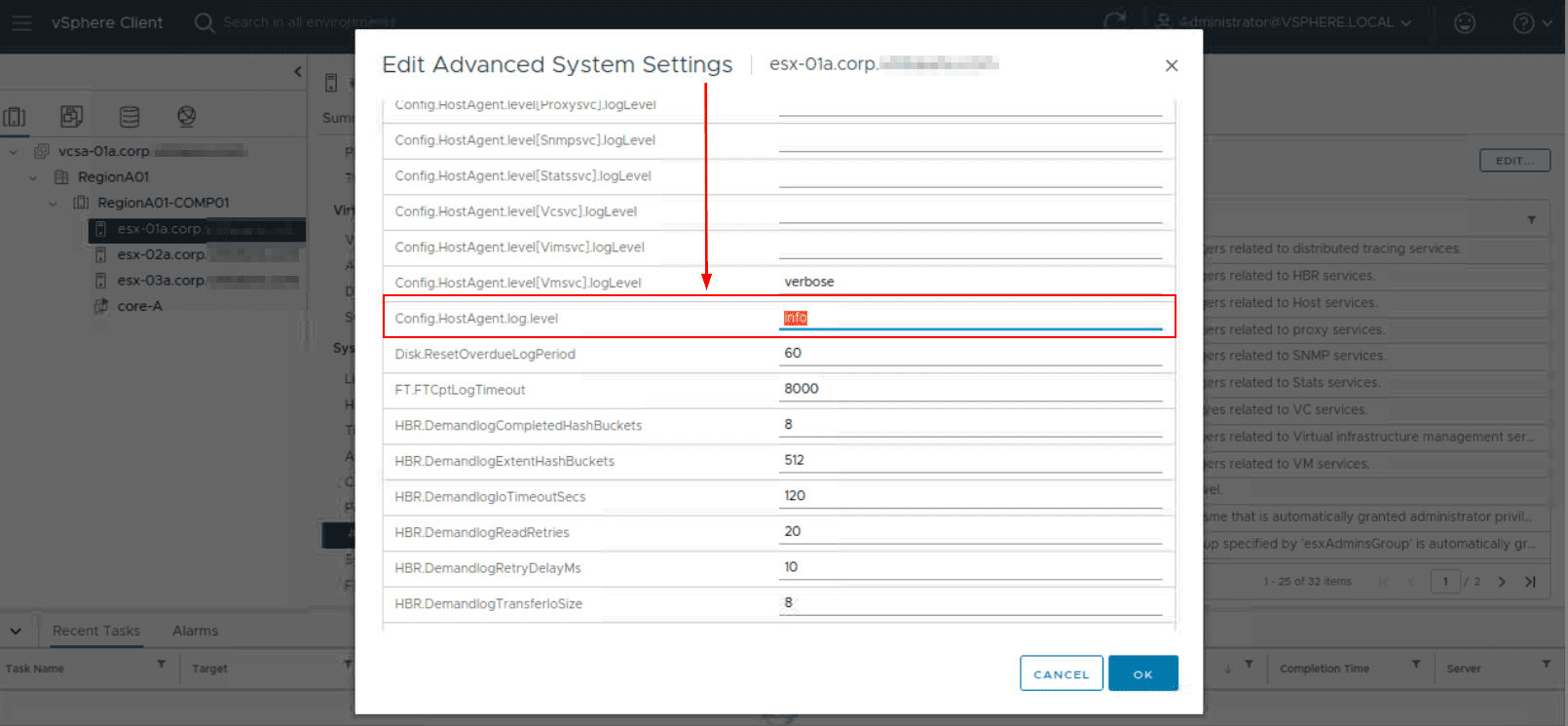Confirm changes with OK button
Viewport: 1568px width, 726px height.
coord(1143,673)
